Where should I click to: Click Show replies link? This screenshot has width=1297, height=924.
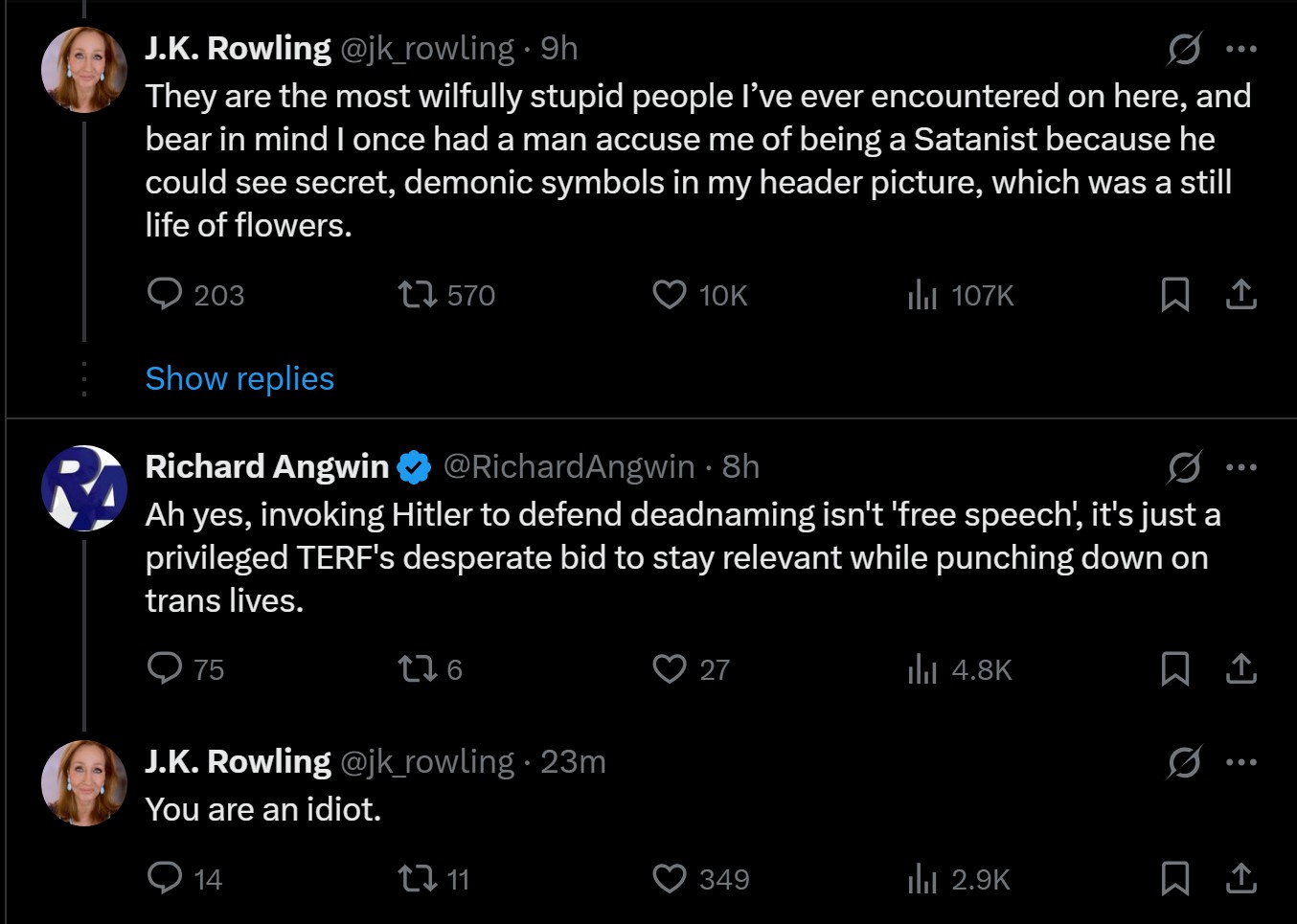point(239,378)
